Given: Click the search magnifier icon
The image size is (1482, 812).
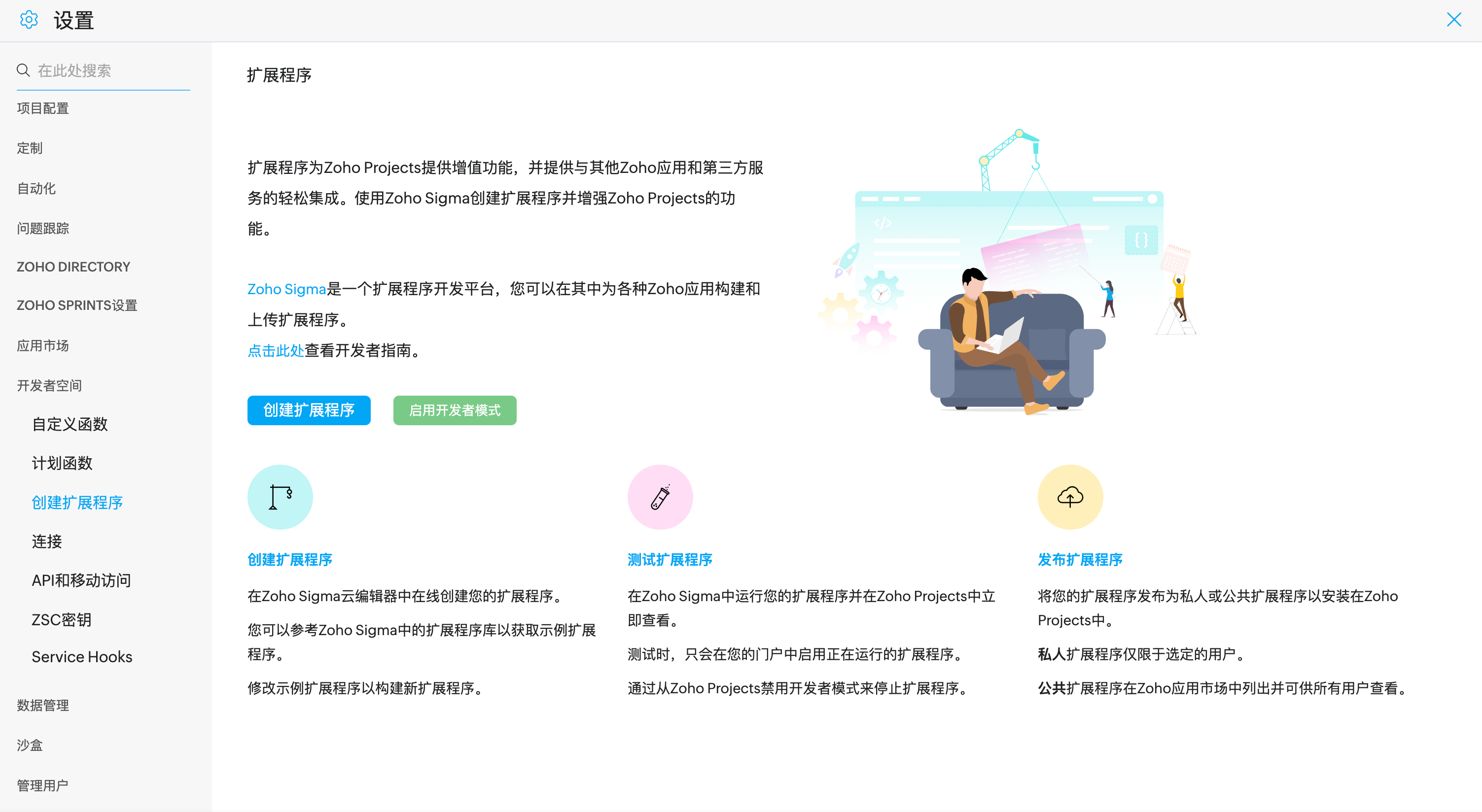Looking at the screenshot, I should (23, 70).
